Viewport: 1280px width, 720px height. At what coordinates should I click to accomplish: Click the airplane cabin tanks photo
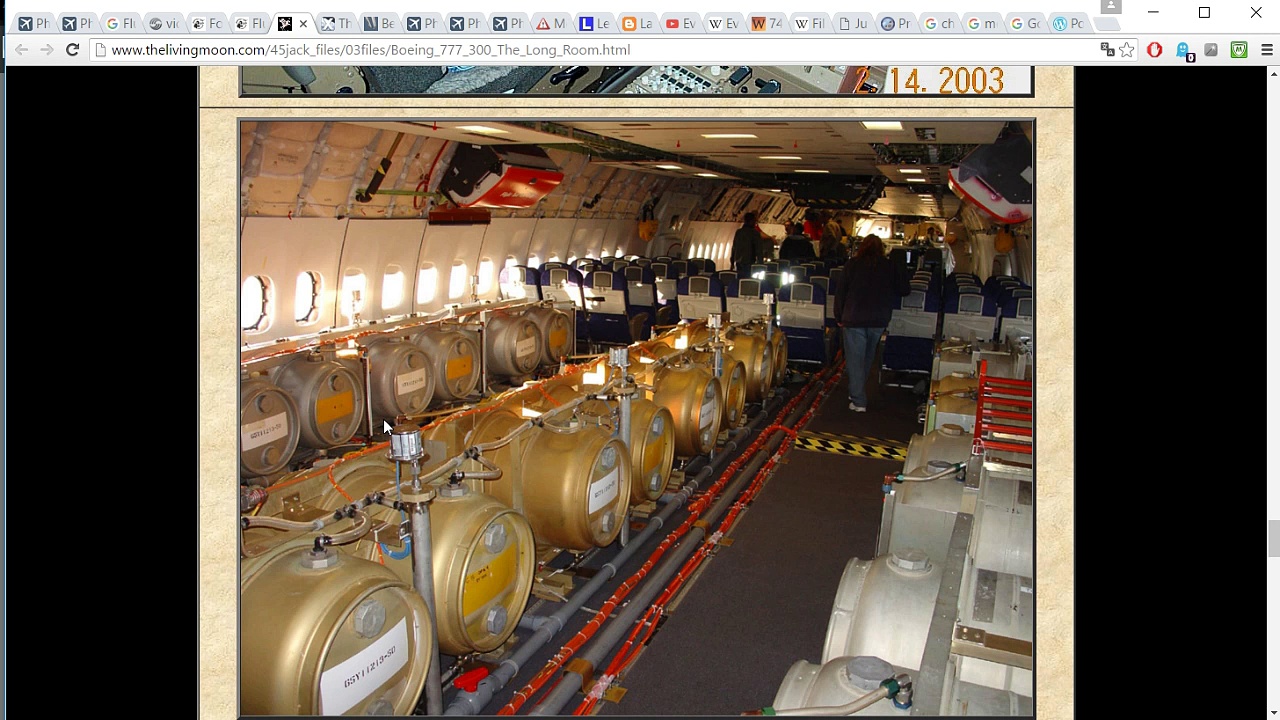pos(636,417)
